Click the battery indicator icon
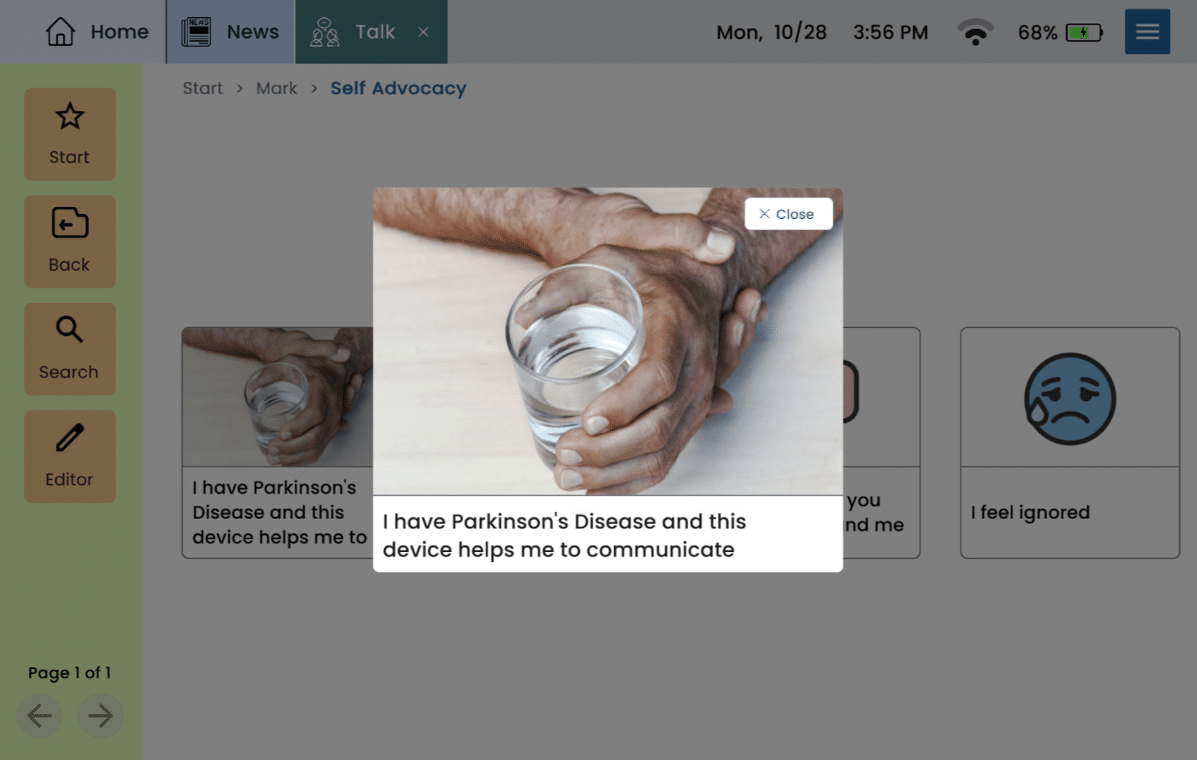Screen dimensions: 1197x760 pyautogui.click(x=1084, y=33)
